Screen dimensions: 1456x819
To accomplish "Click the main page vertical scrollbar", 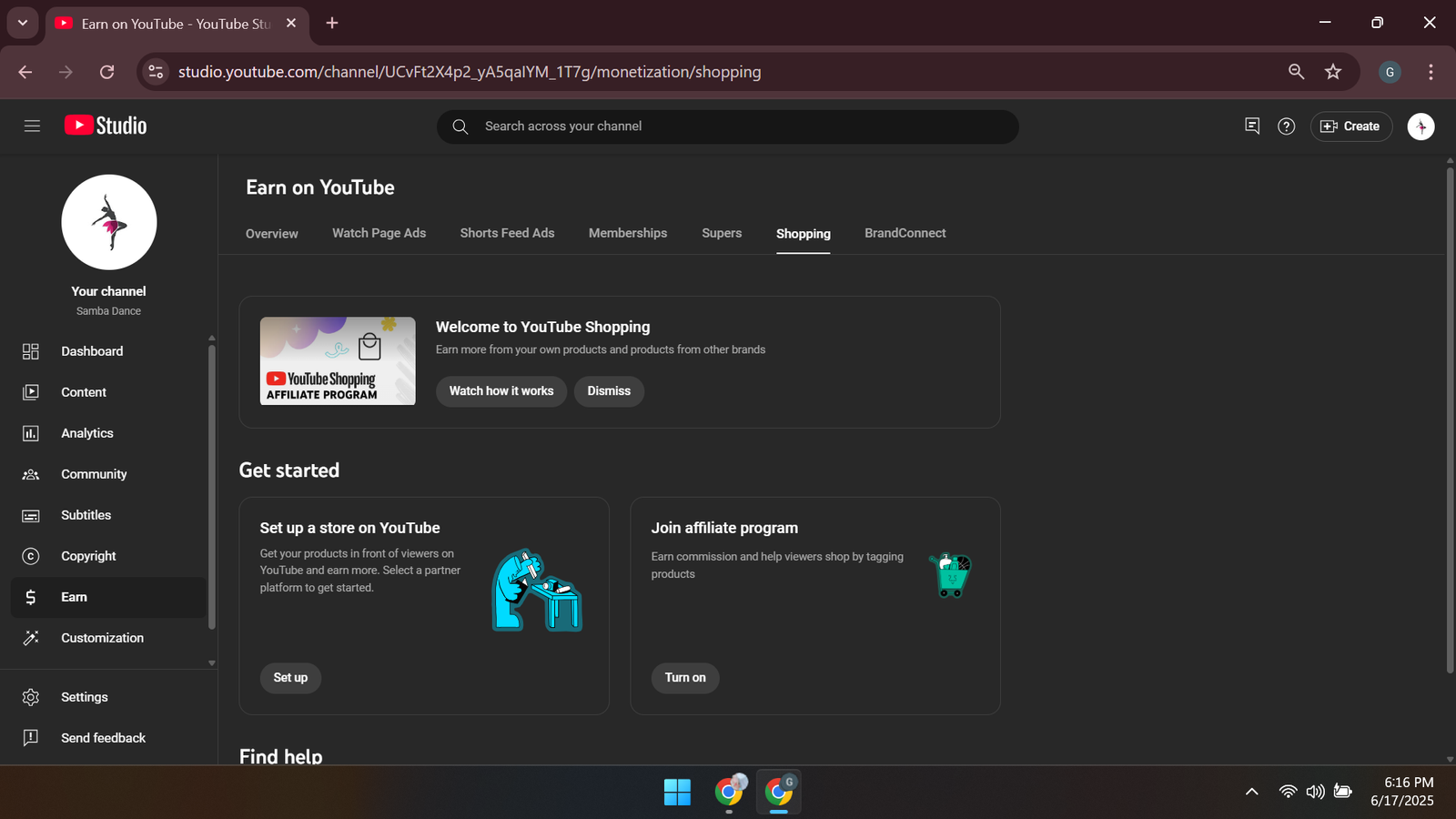I will coord(1450,419).
